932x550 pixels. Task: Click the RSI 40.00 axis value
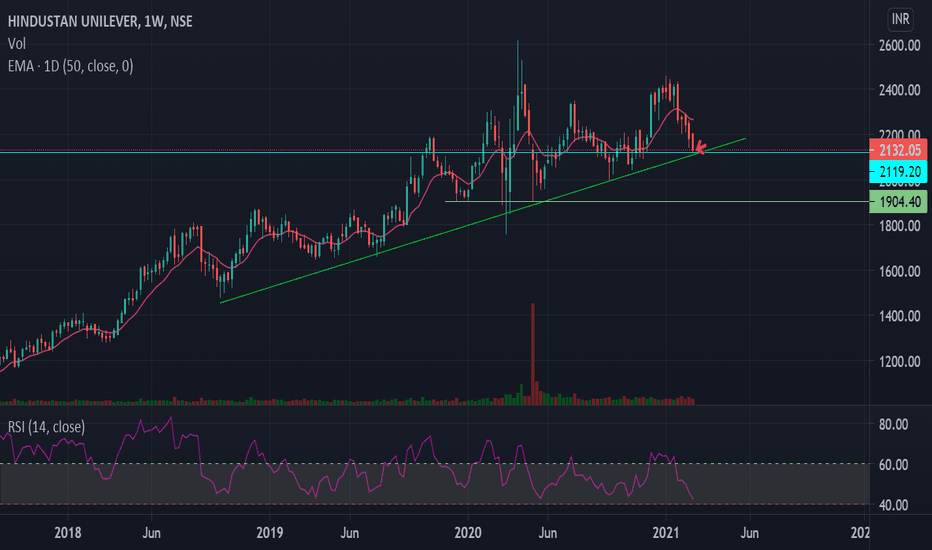(893, 505)
